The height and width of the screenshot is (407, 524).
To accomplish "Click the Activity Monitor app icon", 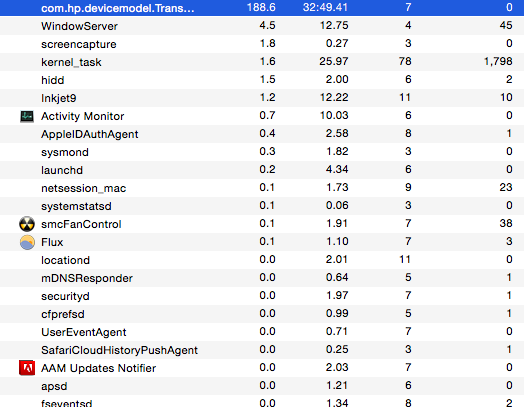I will [27, 116].
